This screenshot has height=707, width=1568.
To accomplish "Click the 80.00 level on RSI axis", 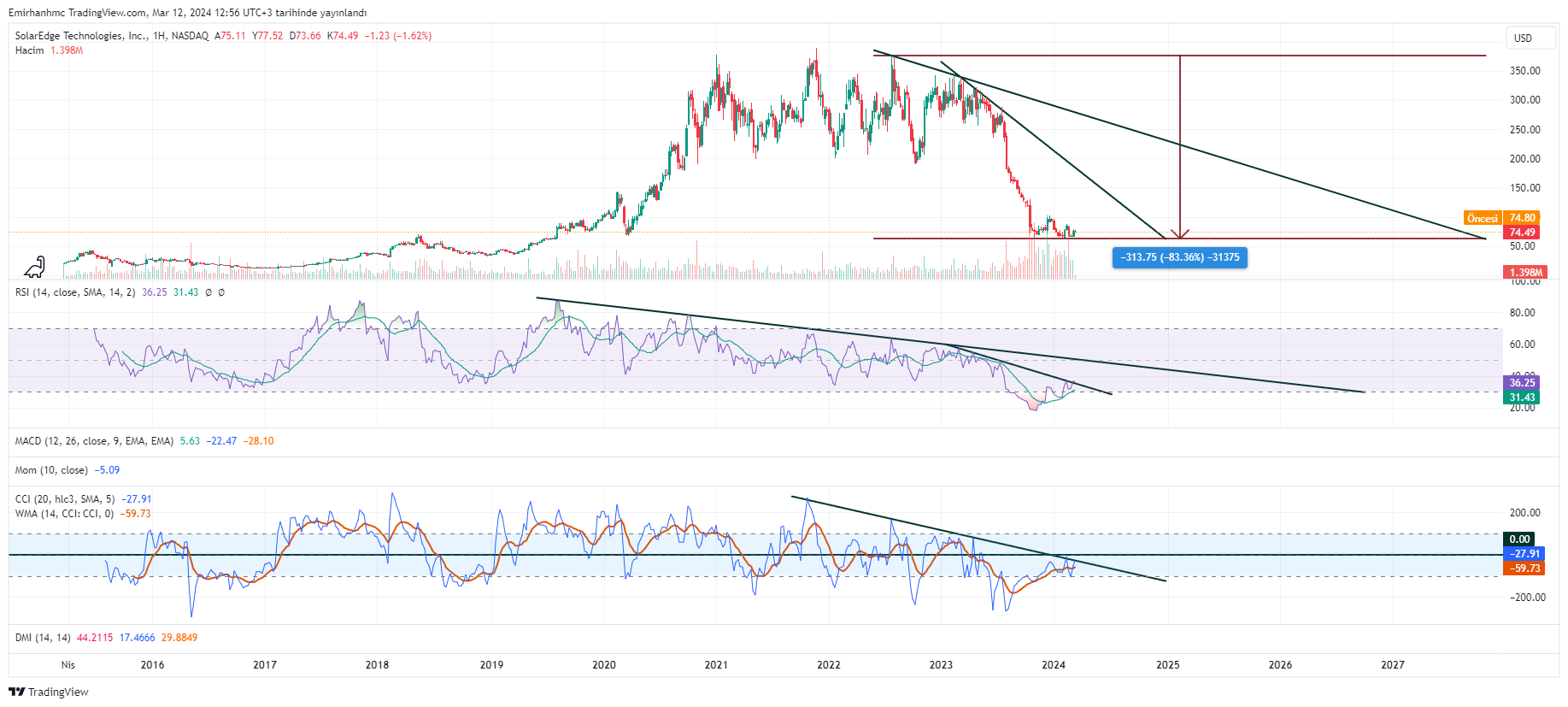I will [1522, 313].
